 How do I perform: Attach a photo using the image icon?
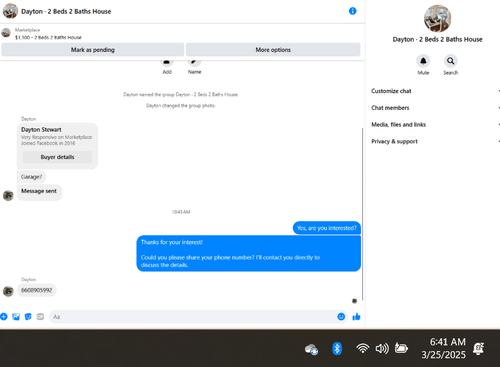16,317
